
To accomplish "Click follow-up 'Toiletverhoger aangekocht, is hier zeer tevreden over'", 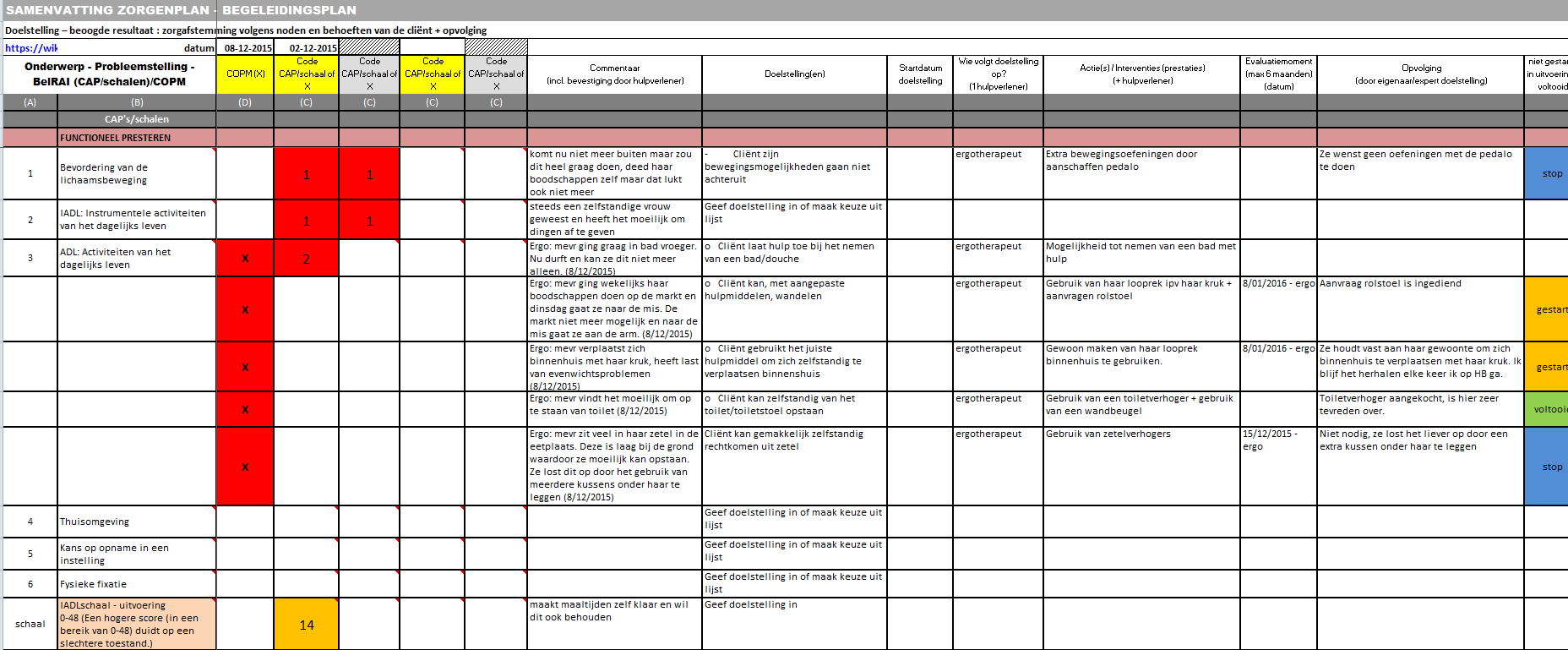I will pos(1421,409).
